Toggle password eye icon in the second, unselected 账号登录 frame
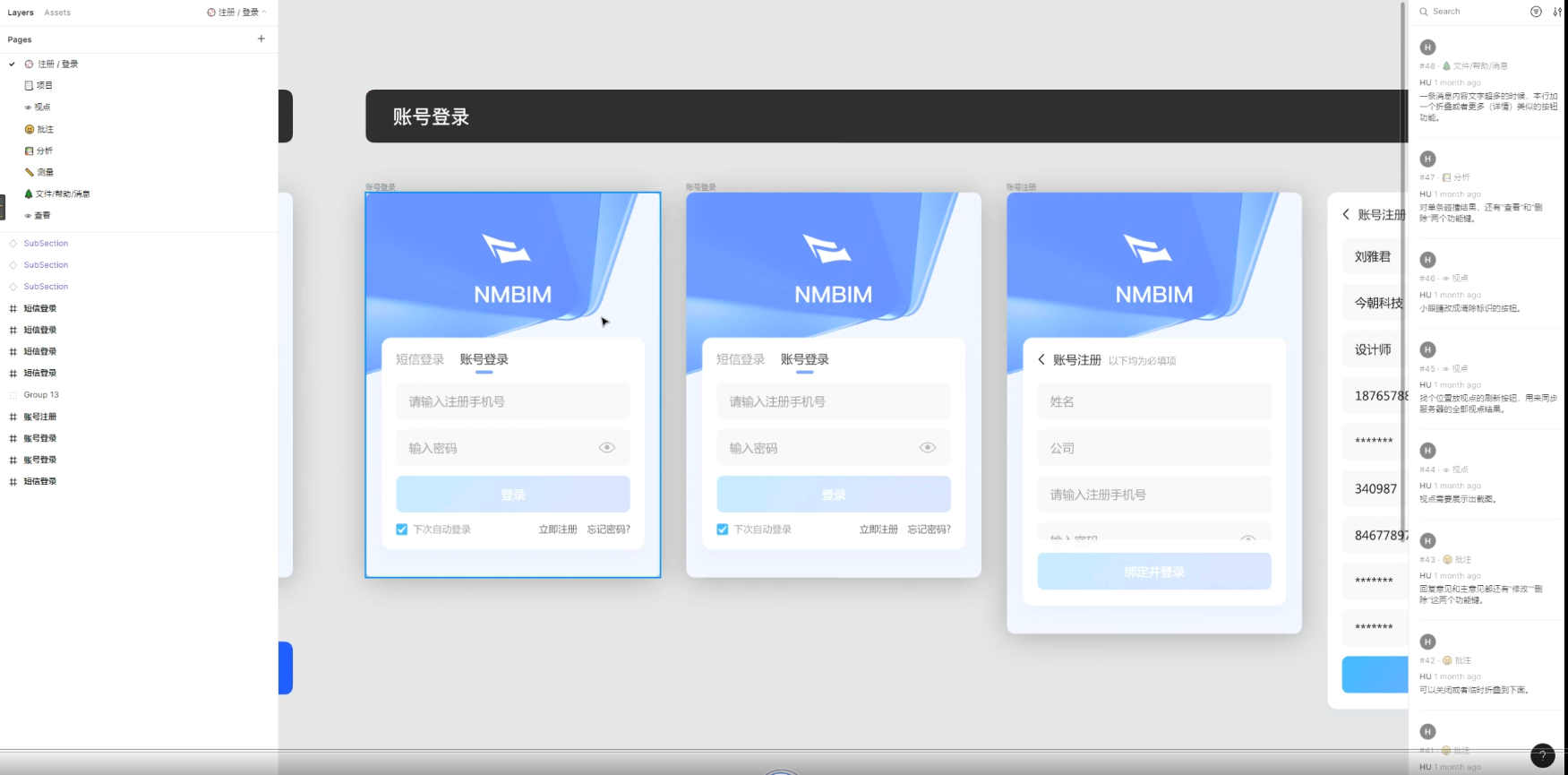1568x775 pixels. pyautogui.click(x=928, y=448)
